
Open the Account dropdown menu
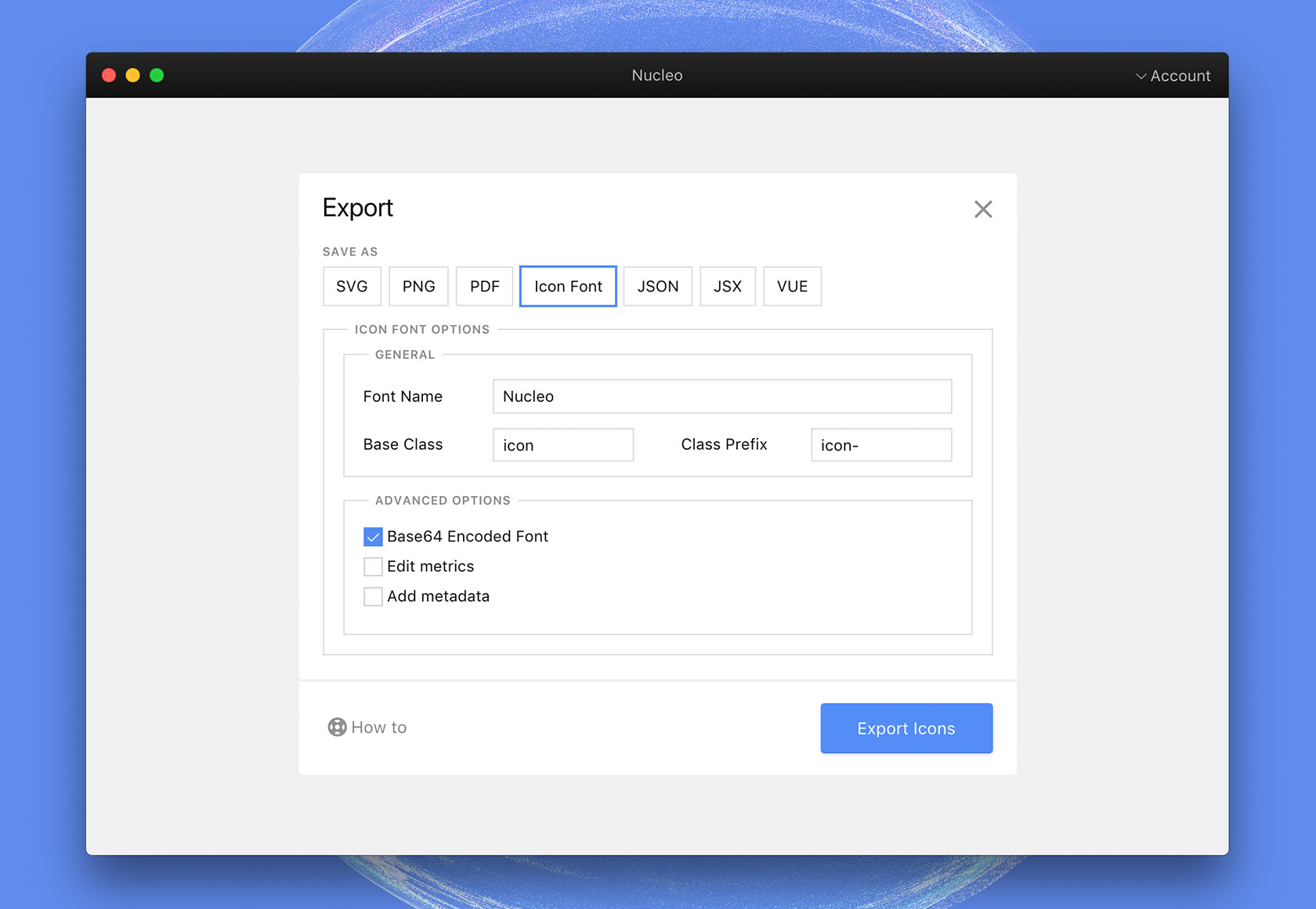tap(1179, 76)
